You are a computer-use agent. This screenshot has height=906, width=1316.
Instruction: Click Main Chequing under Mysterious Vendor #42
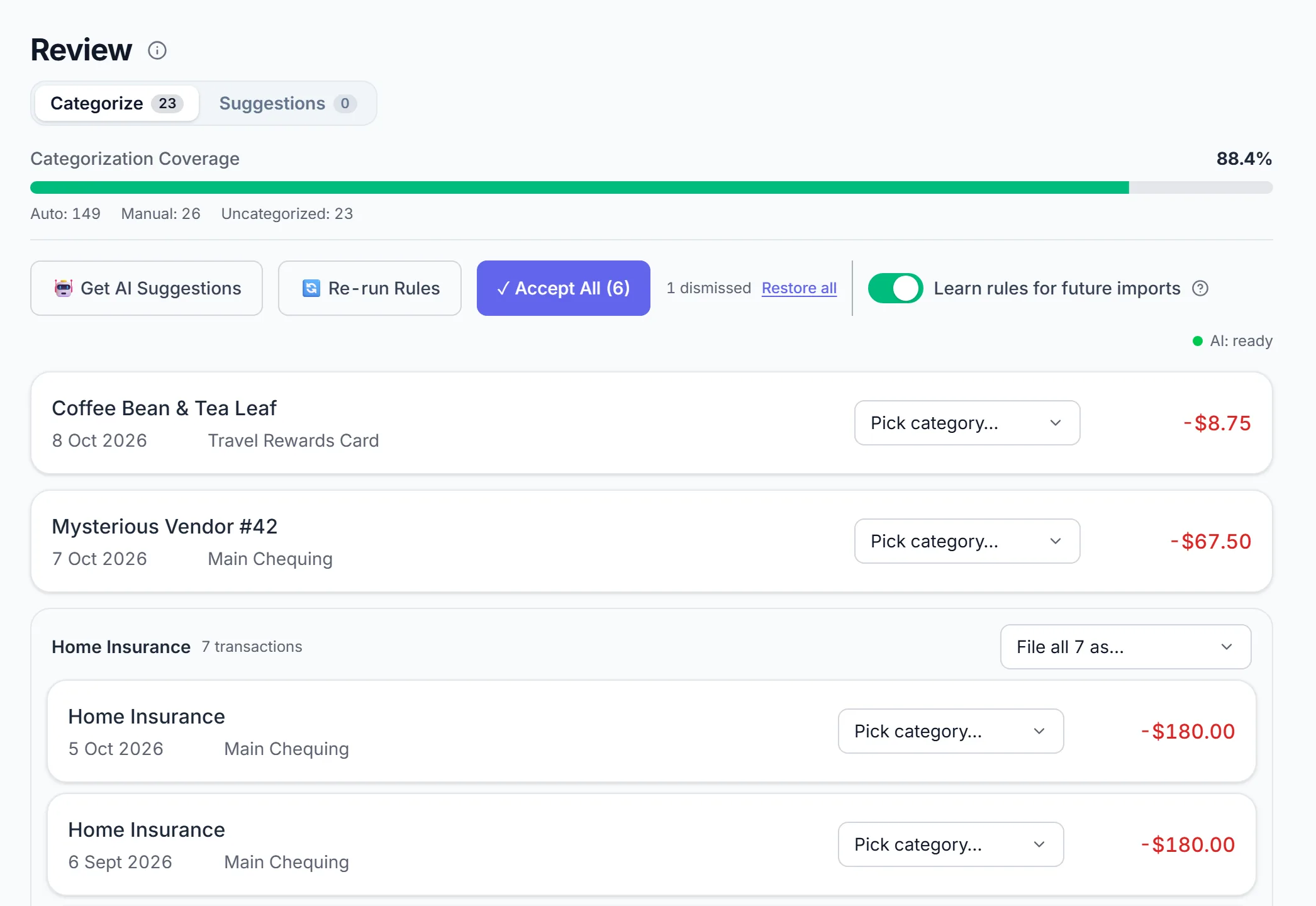click(270, 559)
